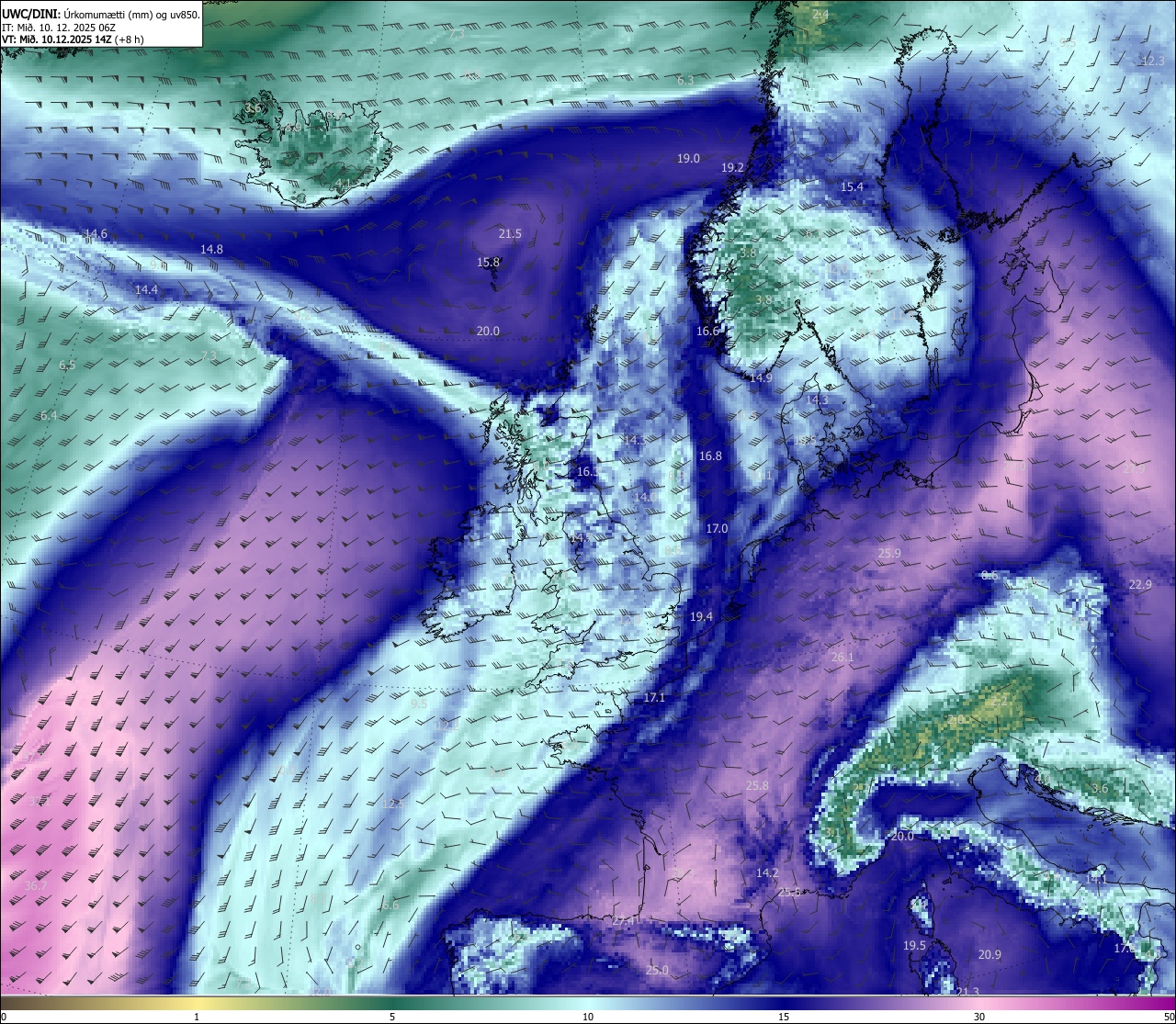The image size is (1176, 1024).
Task: Click the 20.9 value over the Tyrrhenian Sea
Action: (x=989, y=955)
